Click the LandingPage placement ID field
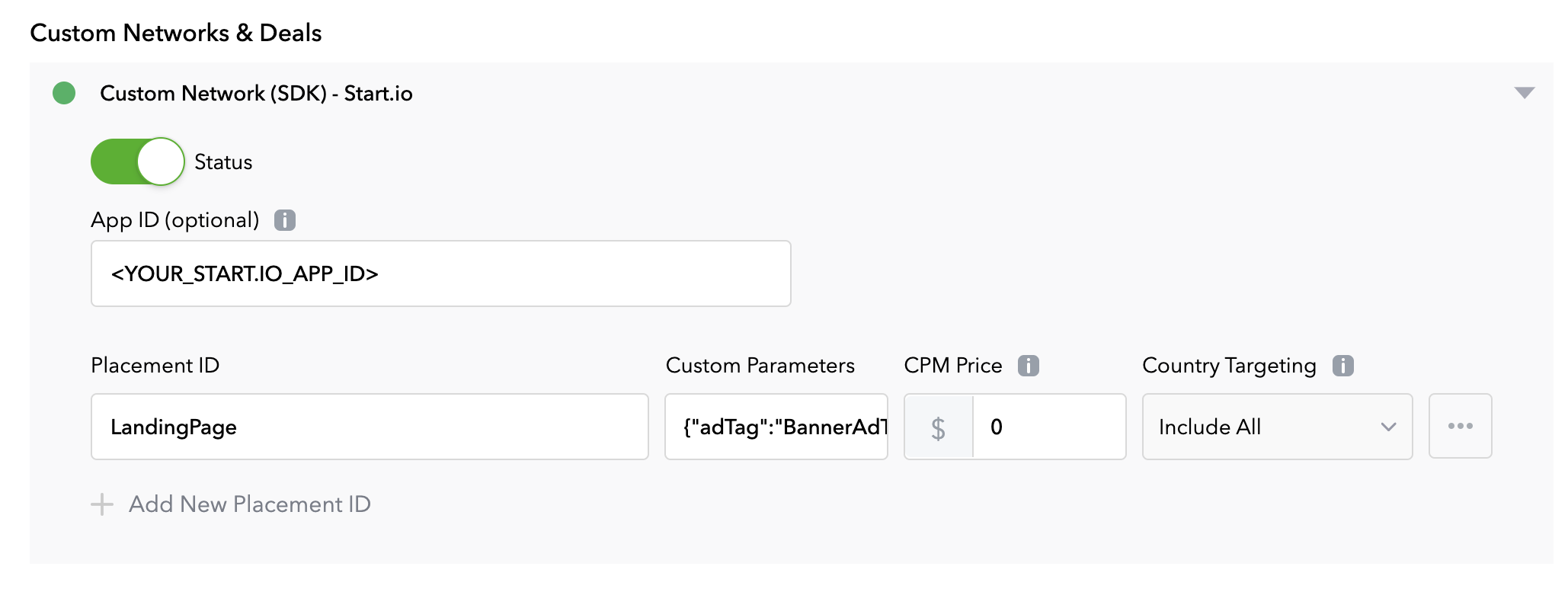1568x611 pixels. [x=370, y=427]
